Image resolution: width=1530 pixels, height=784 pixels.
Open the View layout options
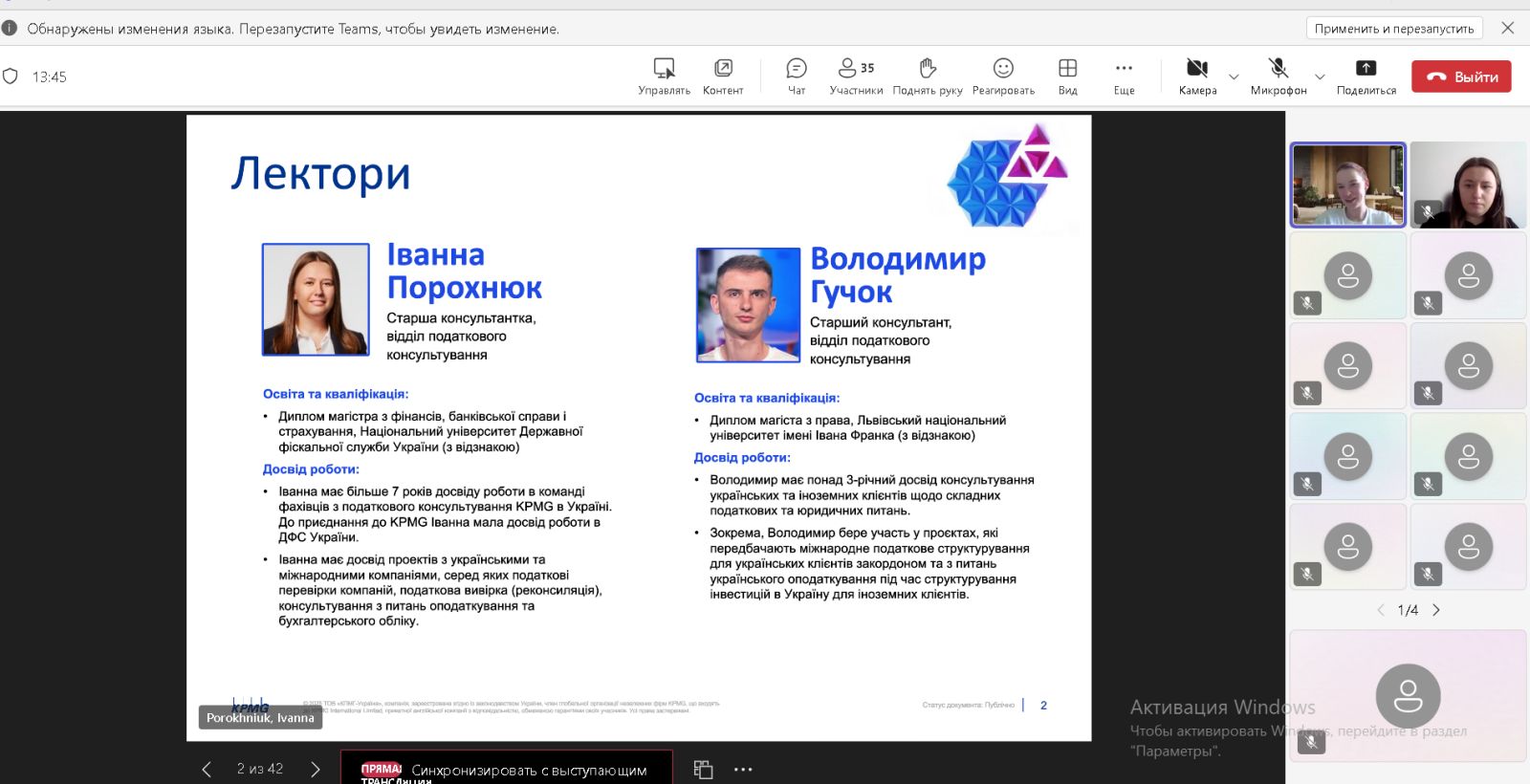(x=1067, y=76)
